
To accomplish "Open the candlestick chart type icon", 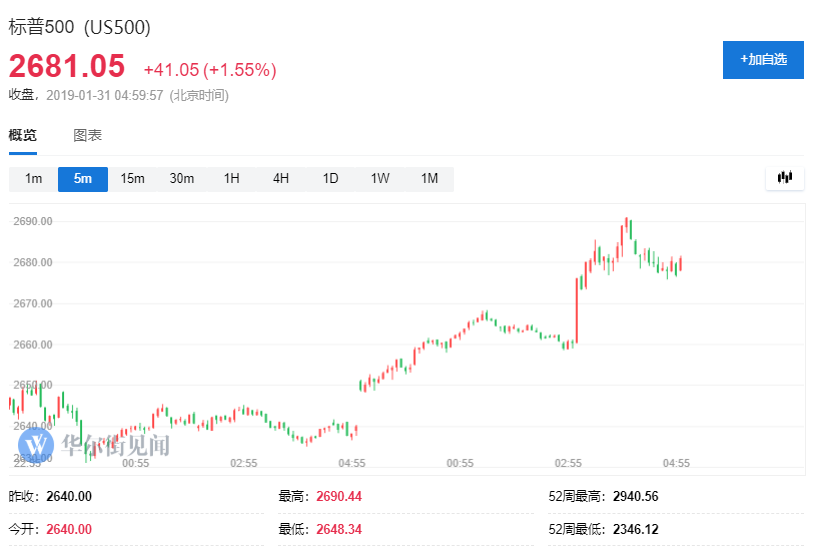I will tap(784, 178).
